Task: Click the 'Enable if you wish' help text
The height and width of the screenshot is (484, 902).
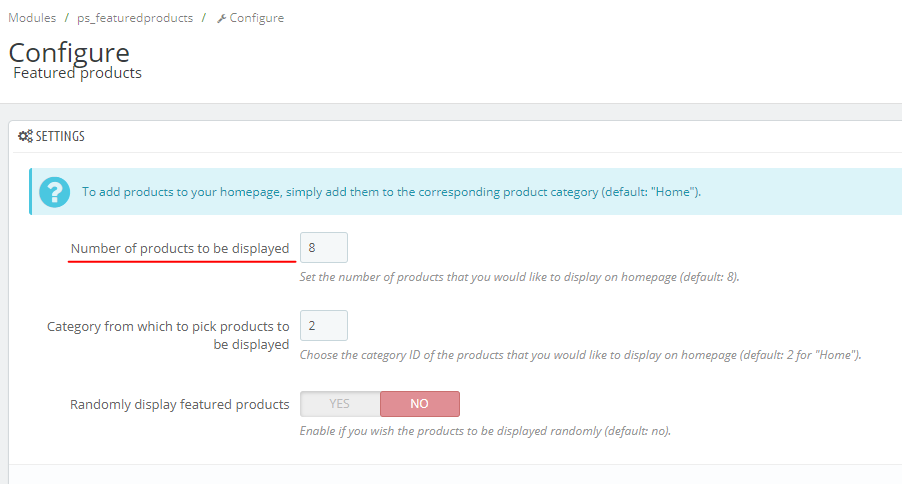Action: pos(485,432)
